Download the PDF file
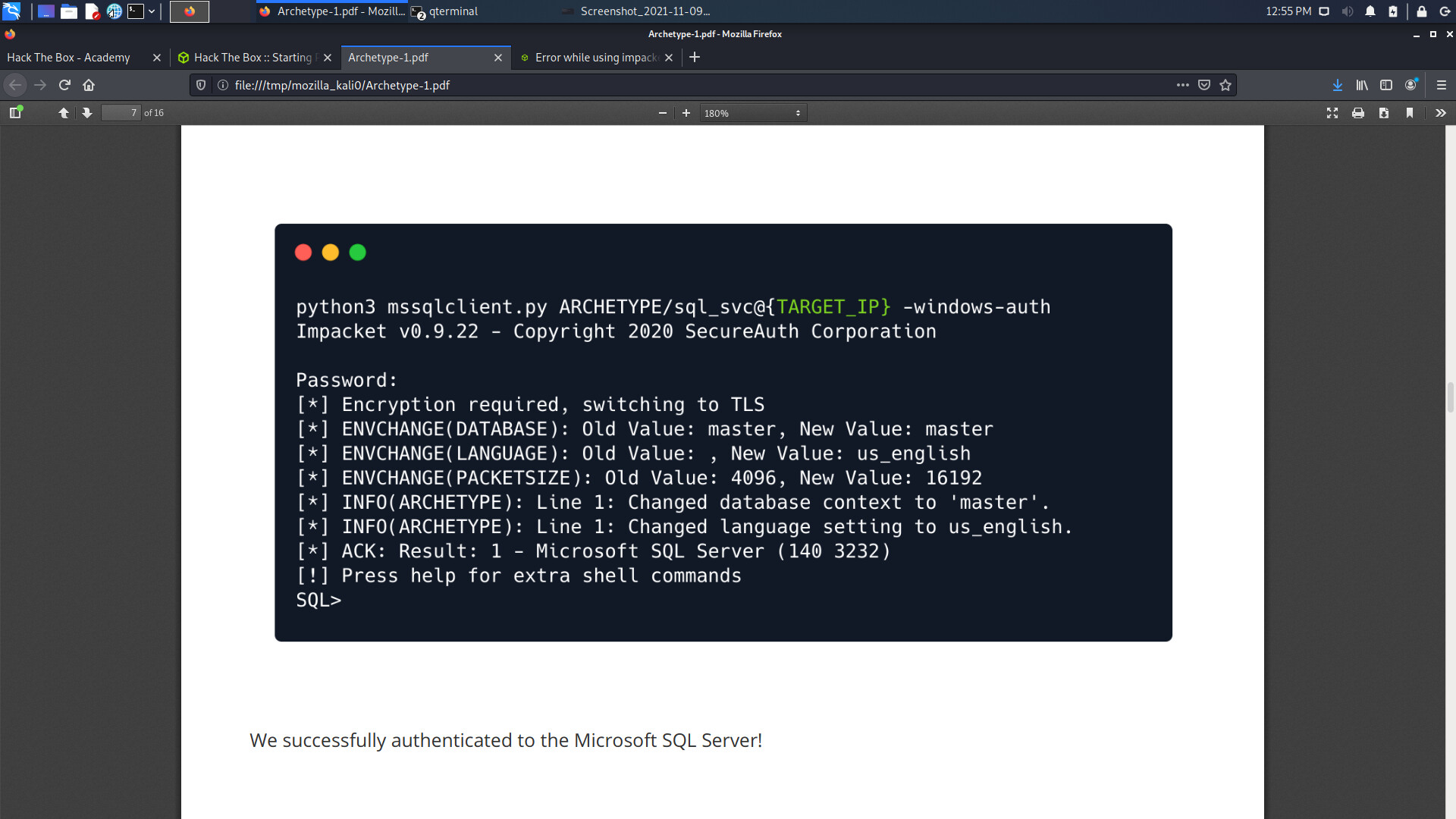This screenshot has width=1456, height=819. (x=1384, y=113)
